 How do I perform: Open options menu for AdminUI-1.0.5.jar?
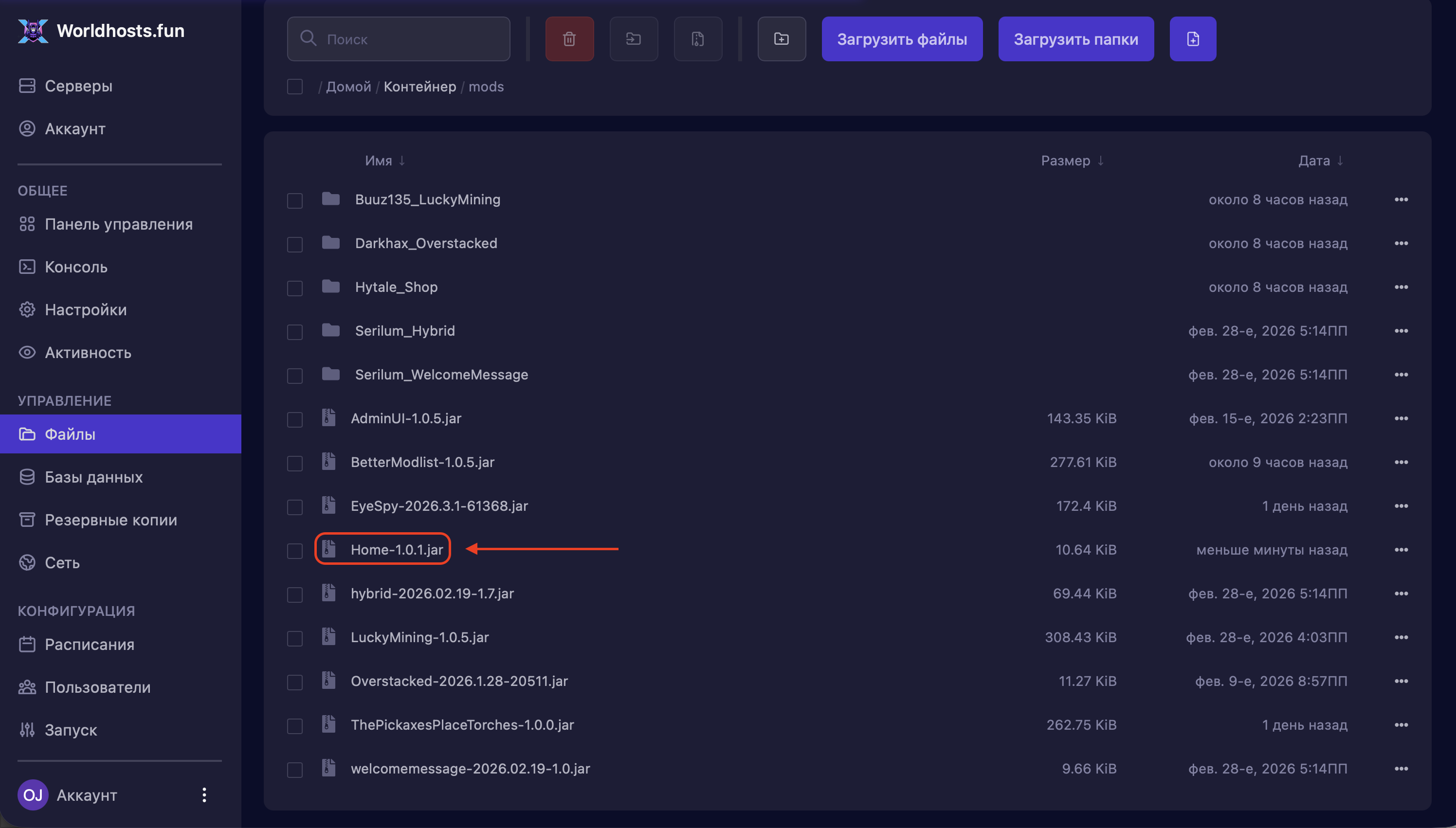click(1401, 418)
